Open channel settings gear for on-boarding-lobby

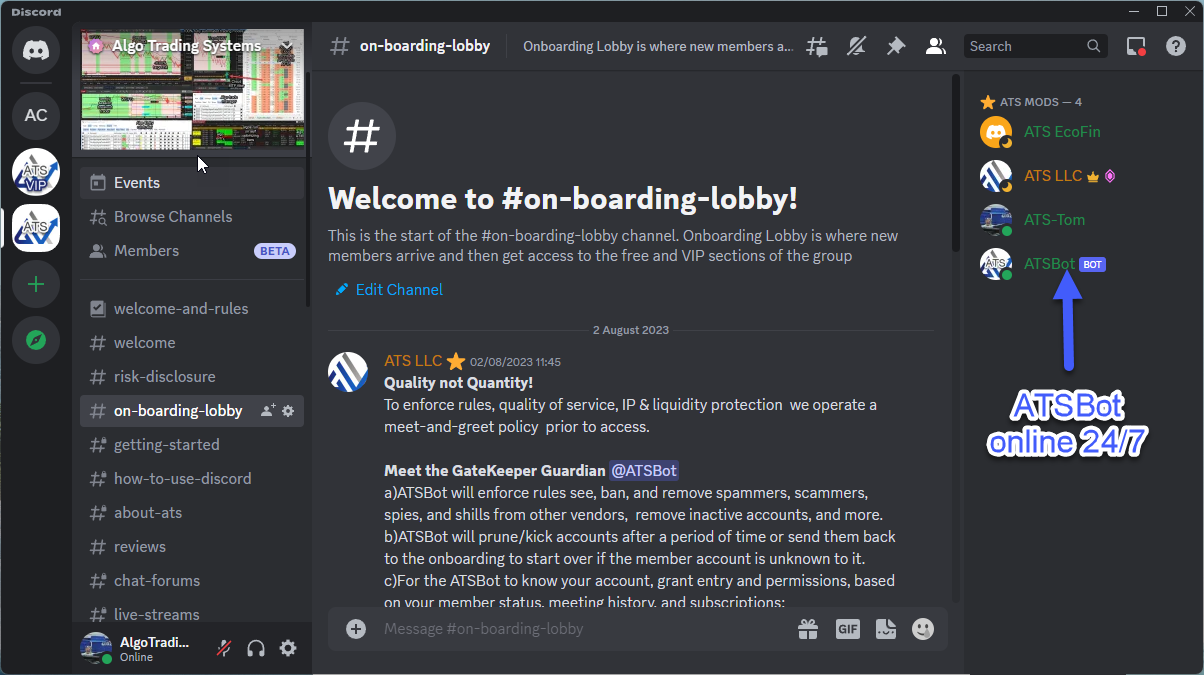click(x=288, y=410)
